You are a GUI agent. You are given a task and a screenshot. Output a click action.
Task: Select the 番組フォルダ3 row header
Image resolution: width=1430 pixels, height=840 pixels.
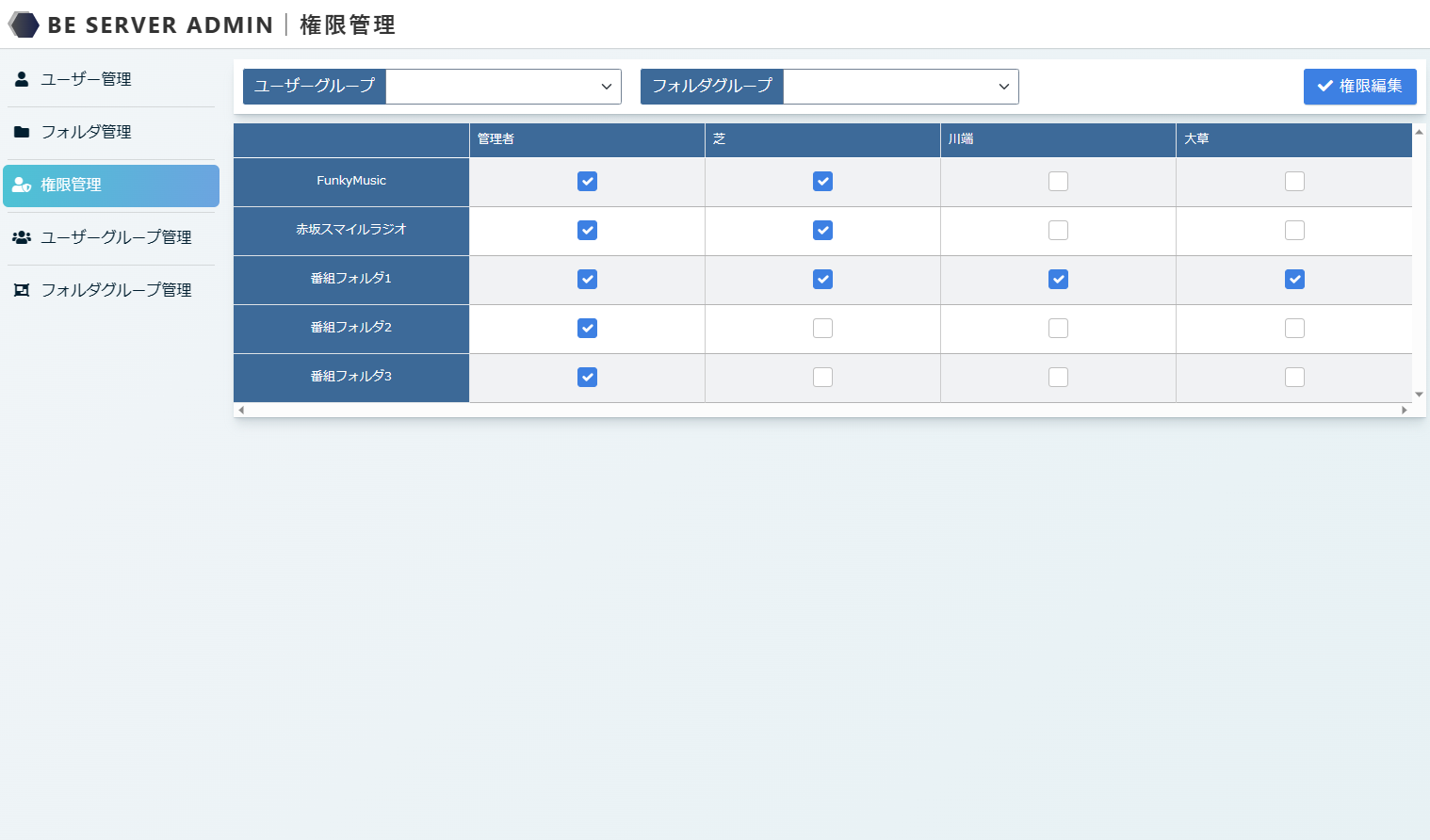(x=350, y=377)
